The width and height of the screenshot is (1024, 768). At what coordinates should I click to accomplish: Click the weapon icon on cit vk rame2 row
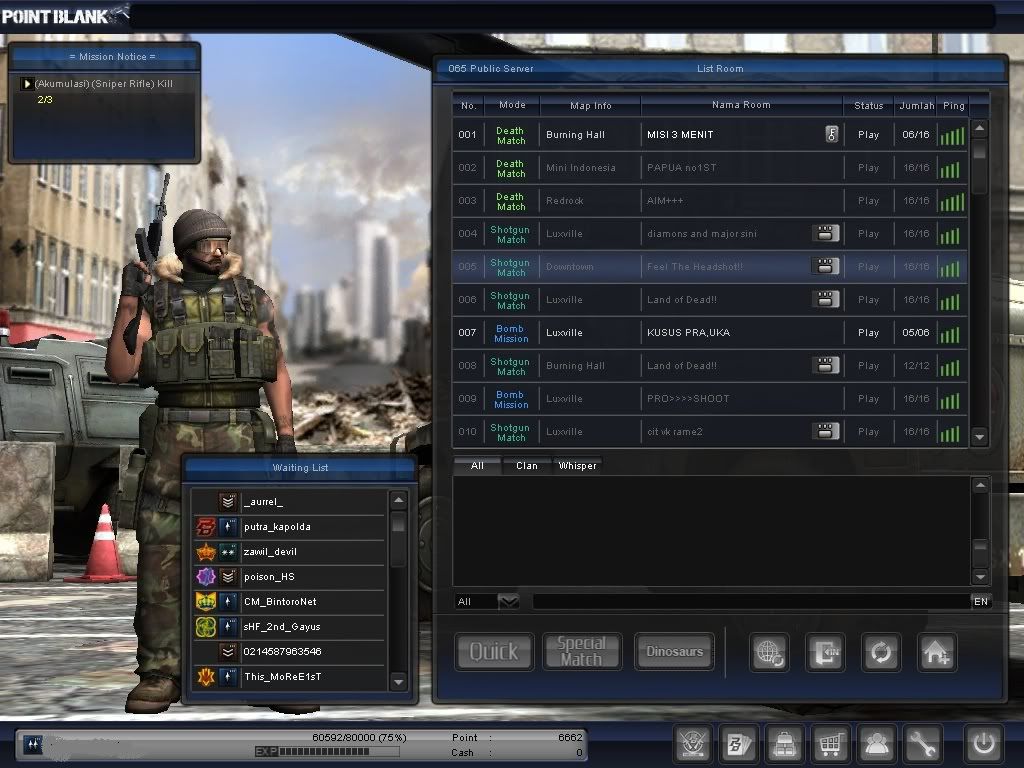(x=825, y=431)
